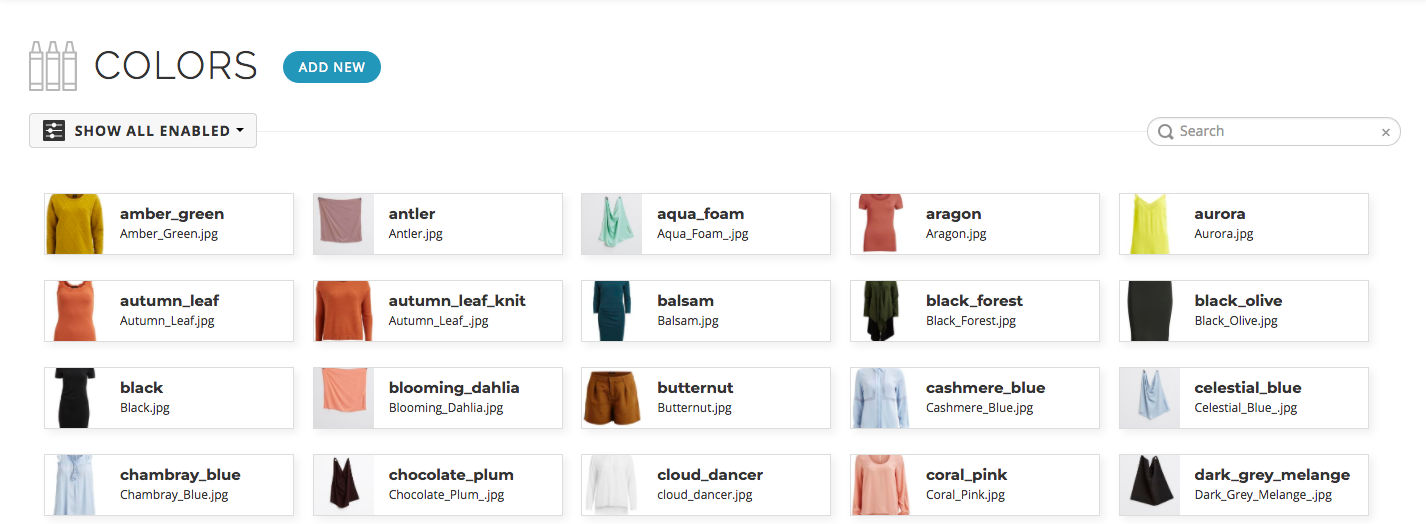The width and height of the screenshot is (1426, 524).
Task: Select the butternut shorts thumbnail
Action: click(x=612, y=398)
